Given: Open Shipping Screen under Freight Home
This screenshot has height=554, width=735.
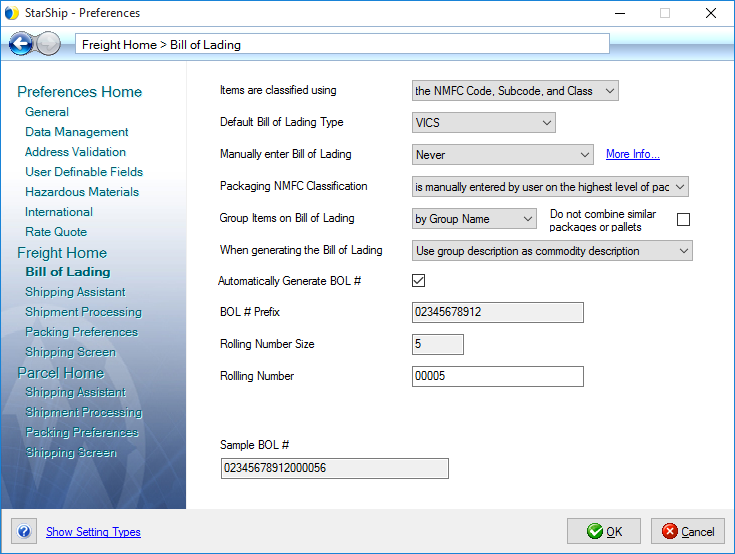Looking at the screenshot, I should pyautogui.click(x=70, y=352).
